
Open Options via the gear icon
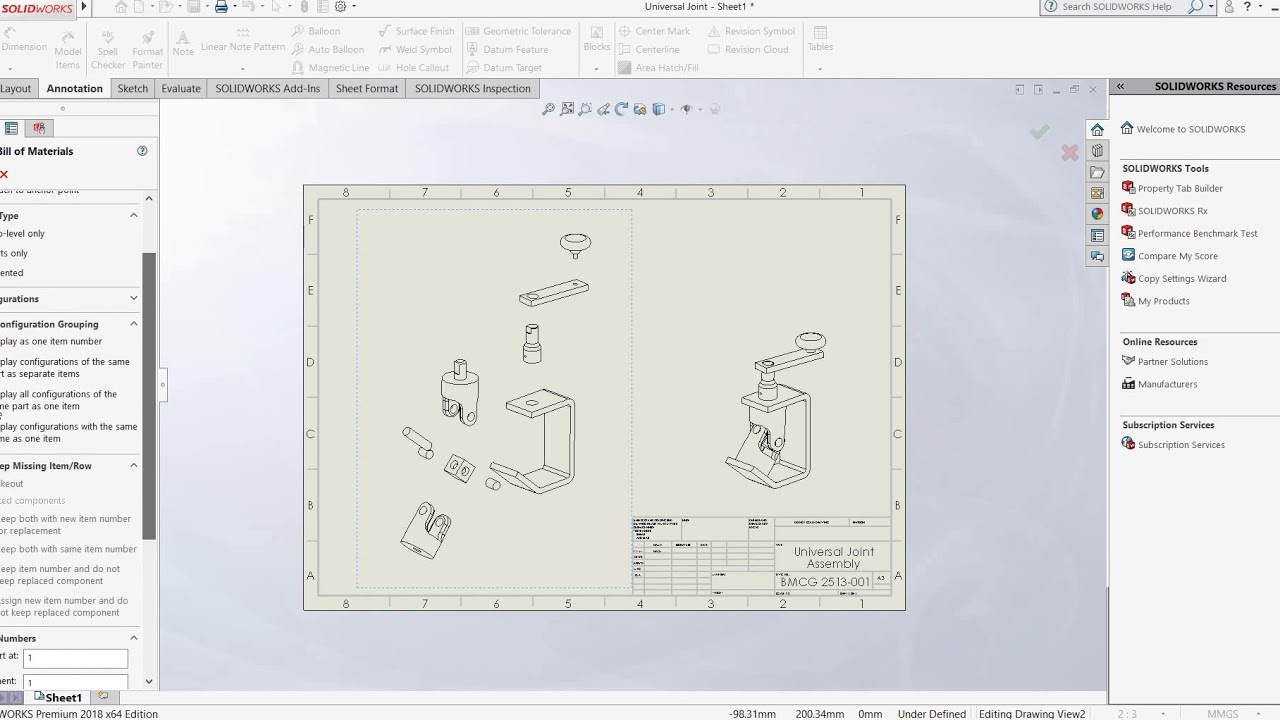click(x=340, y=7)
